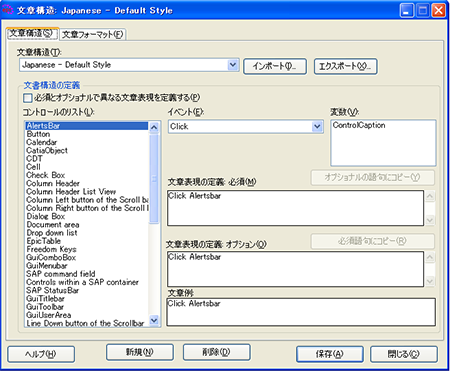Click the application icon in the title bar
The width and height of the screenshot is (450, 371).
(7, 10)
